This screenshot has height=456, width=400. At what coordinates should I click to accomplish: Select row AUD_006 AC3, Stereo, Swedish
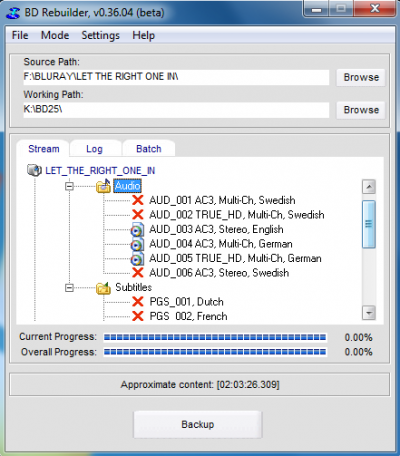pyautogui.click(x=219, y=273)
